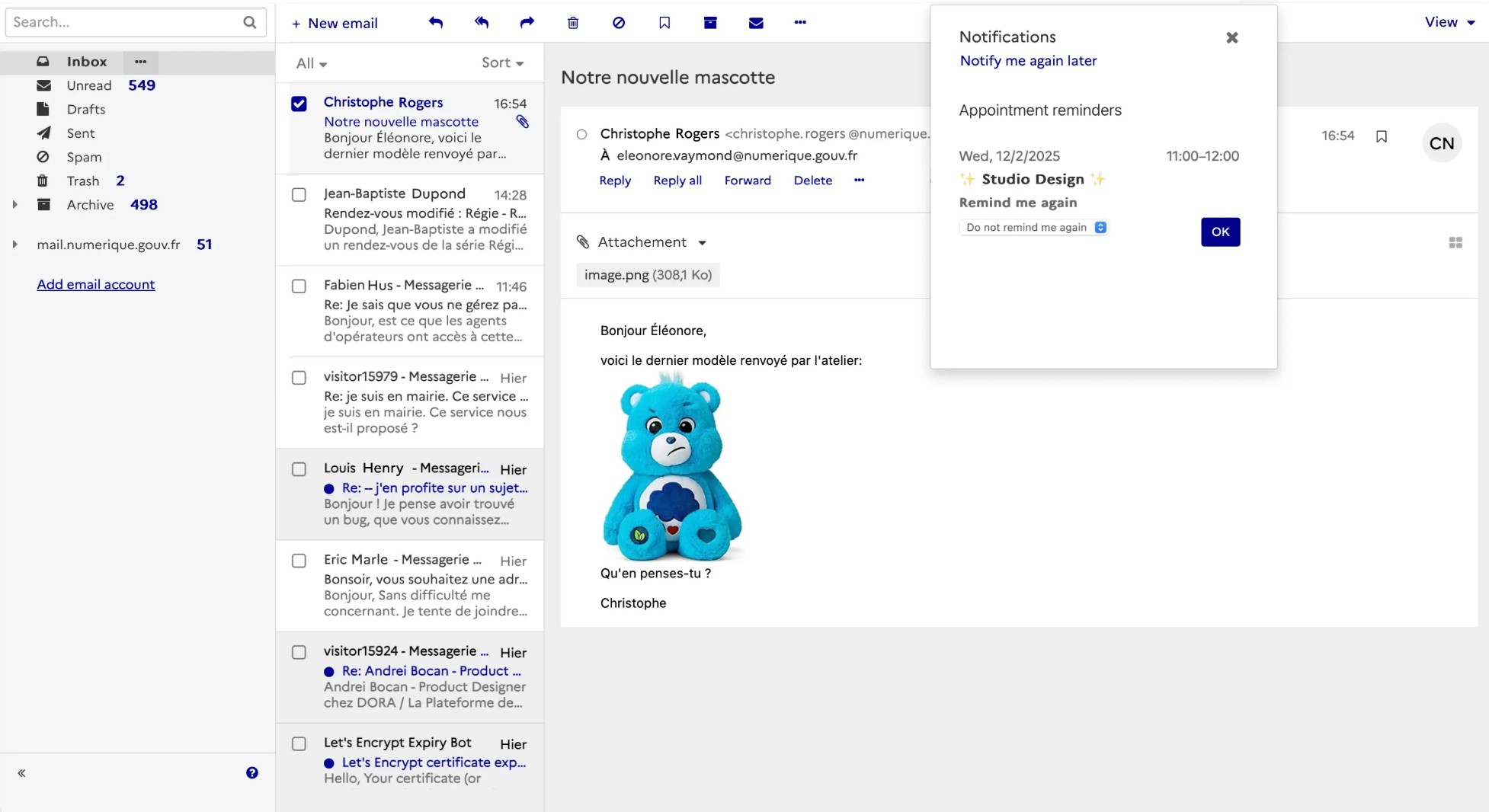1489x812 pixels.
Task: Click the bookmark flag toolbar icon
Action: [x=664, y=23]
